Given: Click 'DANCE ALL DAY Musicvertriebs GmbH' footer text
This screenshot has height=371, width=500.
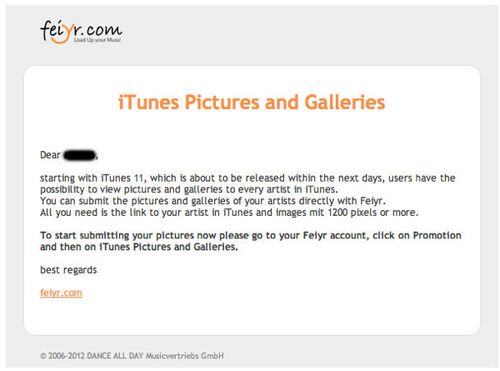Looking at the screenshot, I should click(155, 356).
